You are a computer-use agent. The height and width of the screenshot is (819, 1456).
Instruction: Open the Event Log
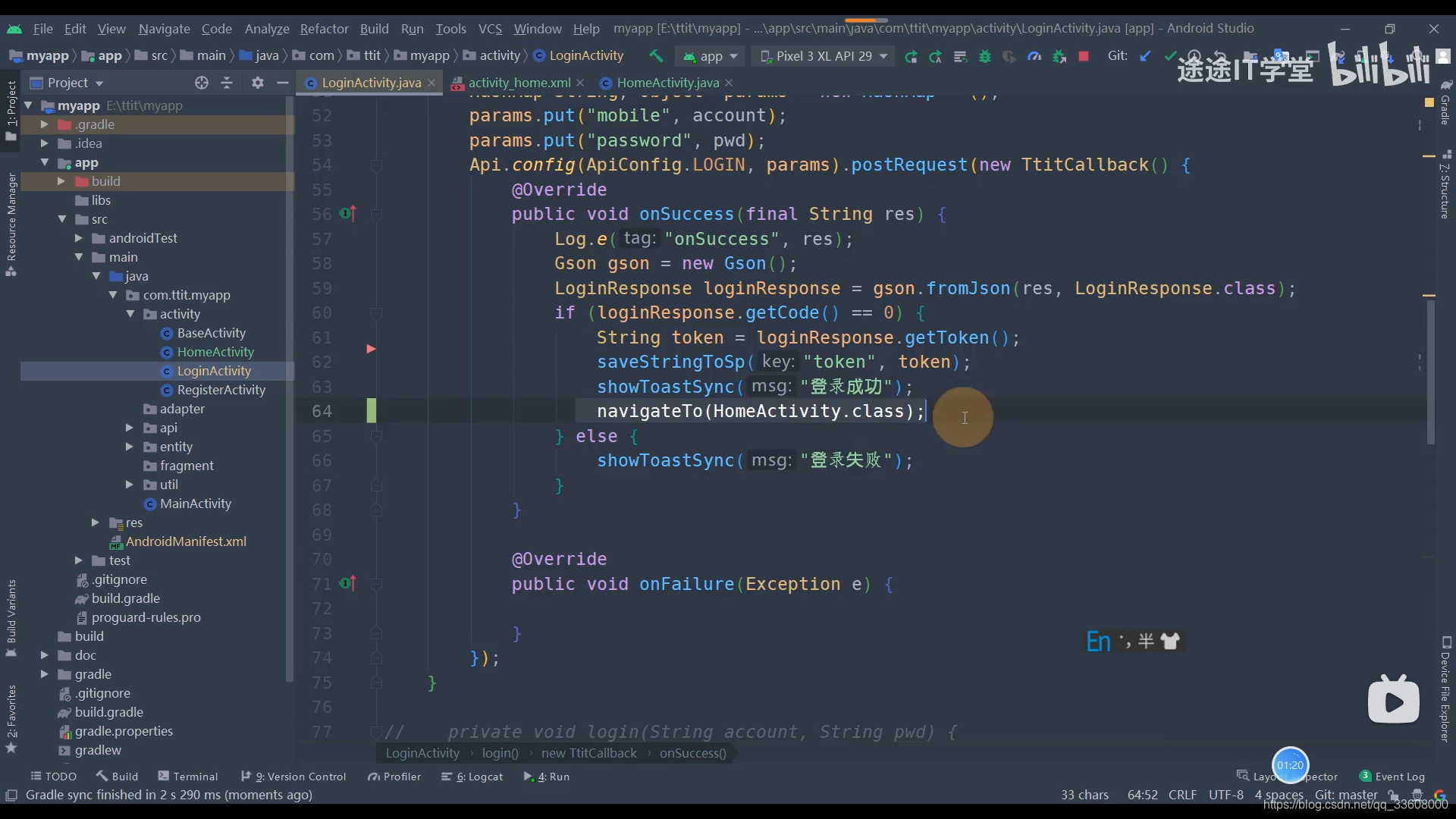click(1392, 777)
